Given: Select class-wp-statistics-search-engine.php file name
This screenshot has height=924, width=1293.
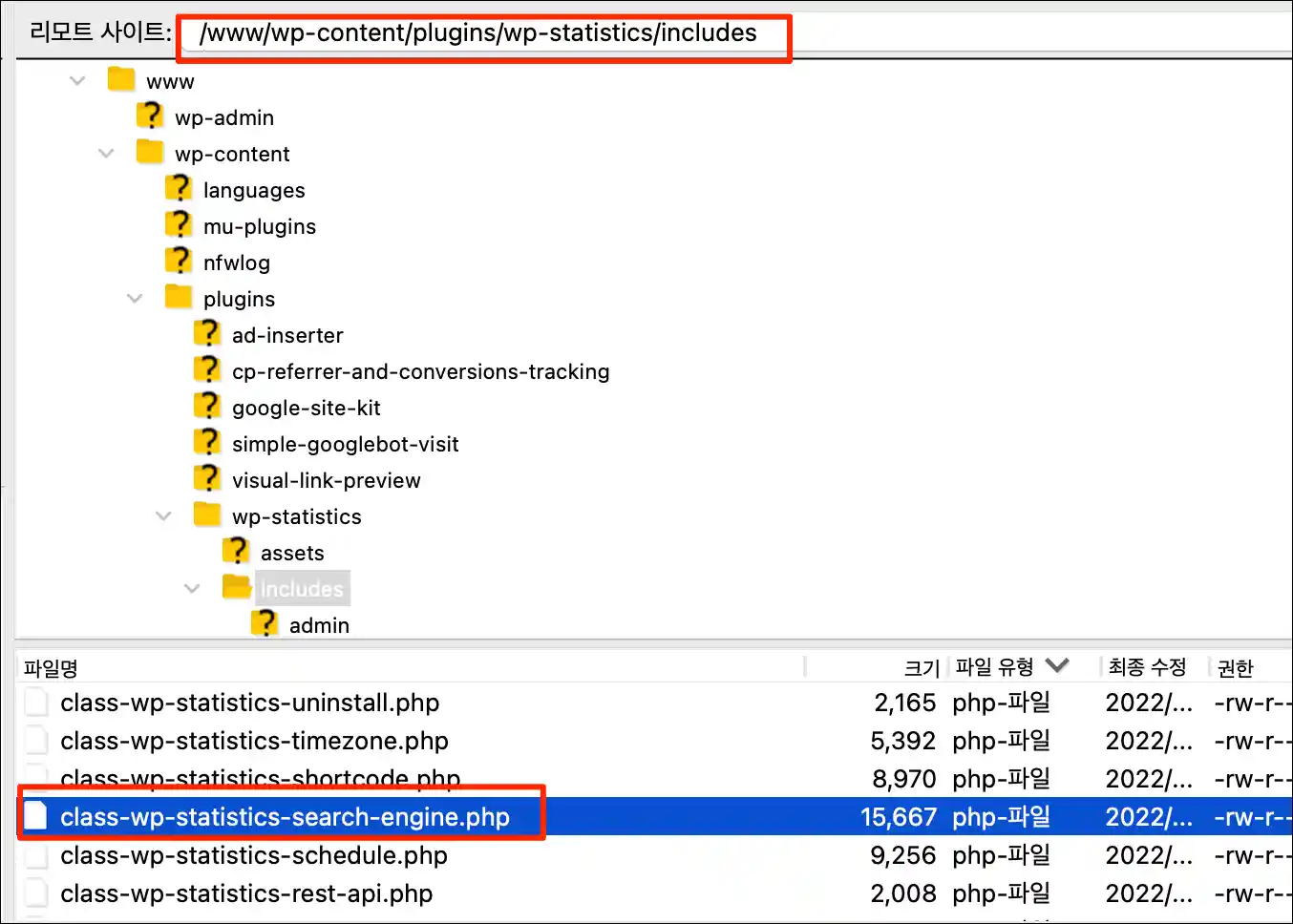Looking at the screenshot, I should (x=285, y=818).
